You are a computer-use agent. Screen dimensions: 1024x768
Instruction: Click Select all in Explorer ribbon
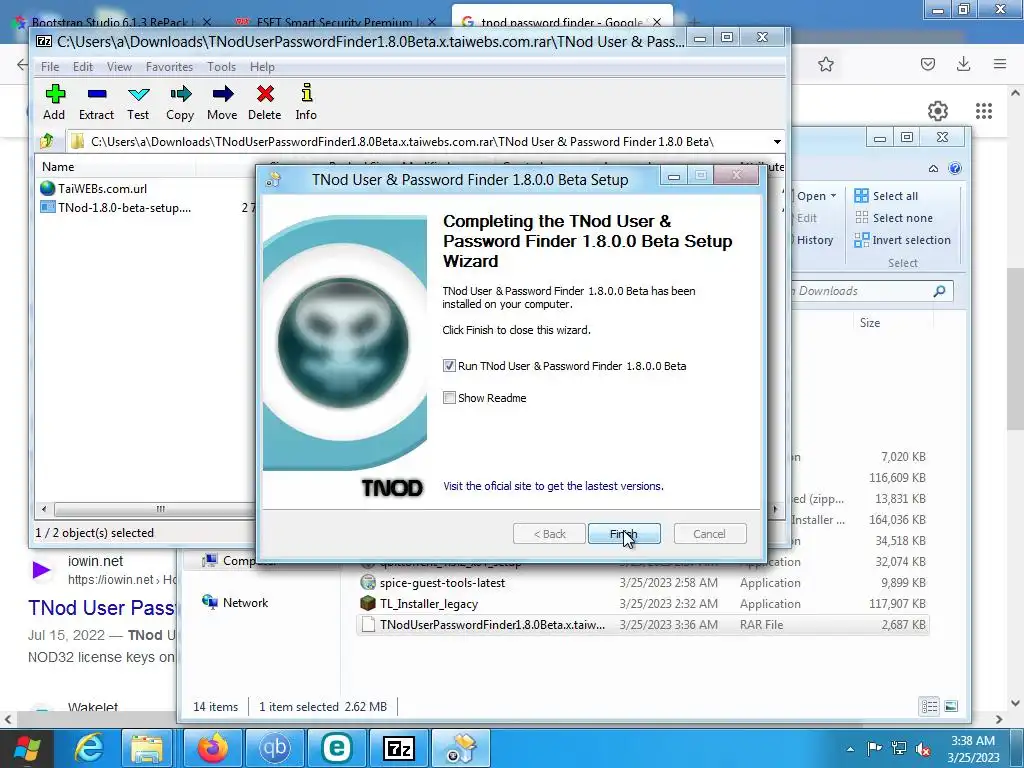(x=886, y=196)
